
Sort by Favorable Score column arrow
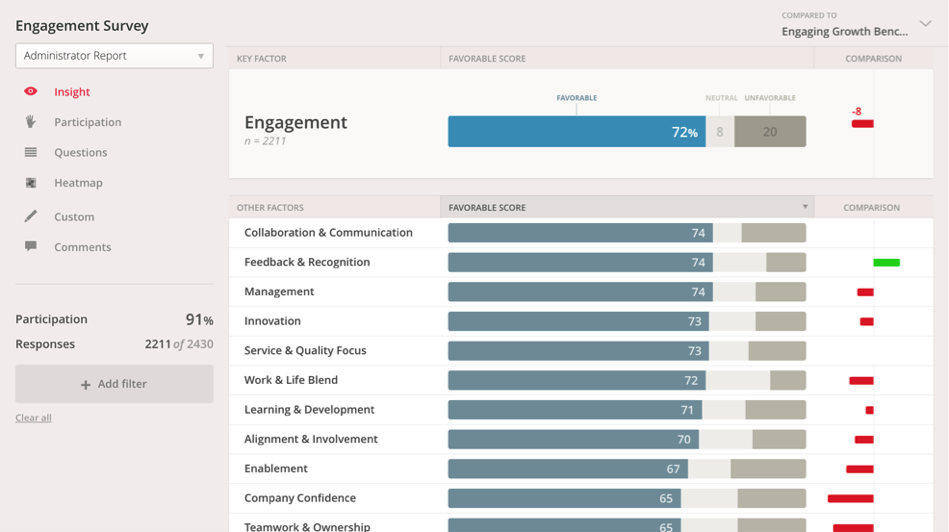point(804,208)
